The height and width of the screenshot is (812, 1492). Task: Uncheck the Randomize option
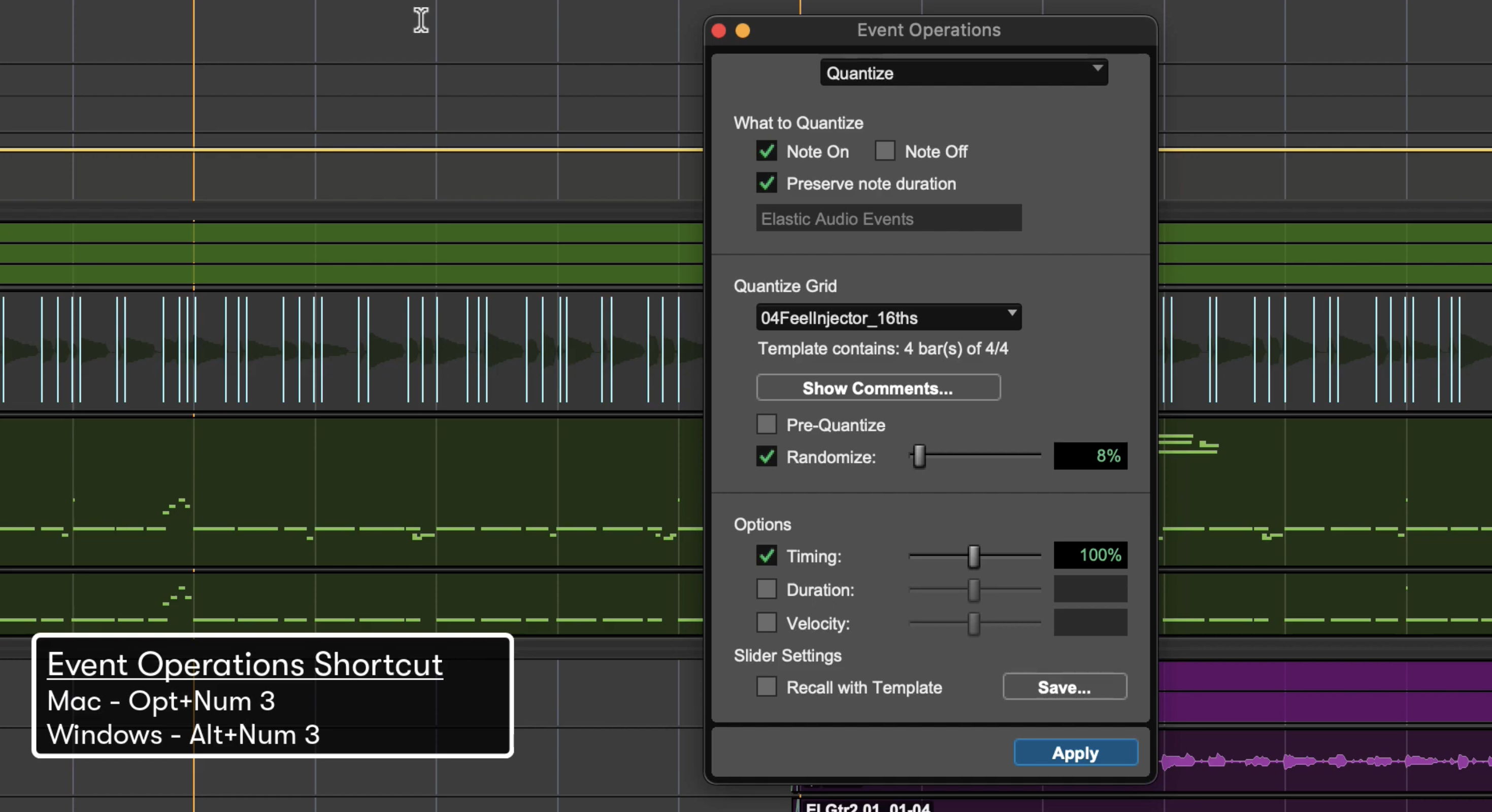766,457
